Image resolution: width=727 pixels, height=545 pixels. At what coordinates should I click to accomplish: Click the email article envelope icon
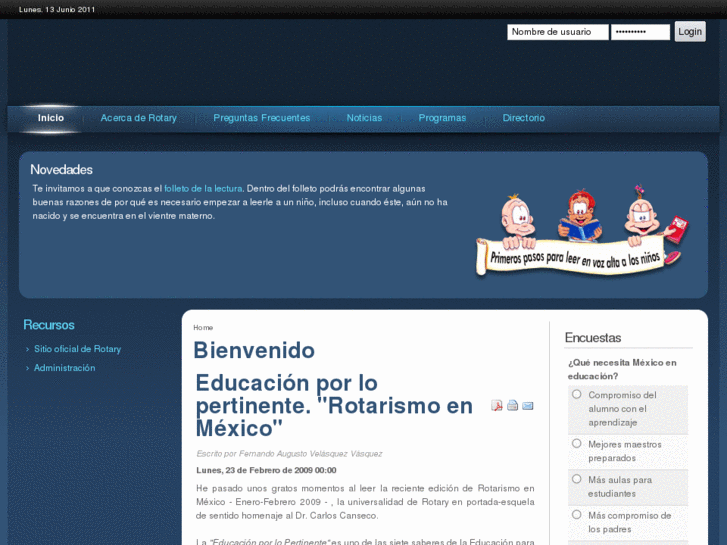click(528, 406)
